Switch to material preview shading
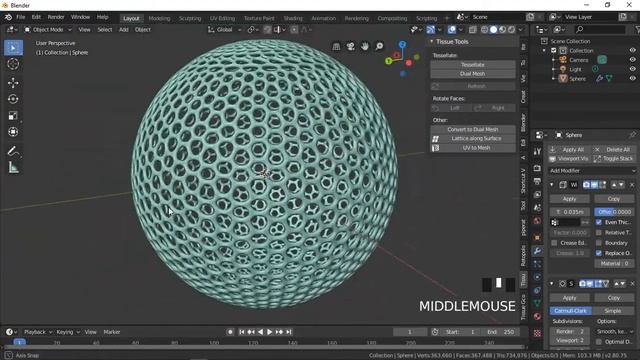Viewport: 640px width, 360px height. pyautogui.click(x=502, y=30)
